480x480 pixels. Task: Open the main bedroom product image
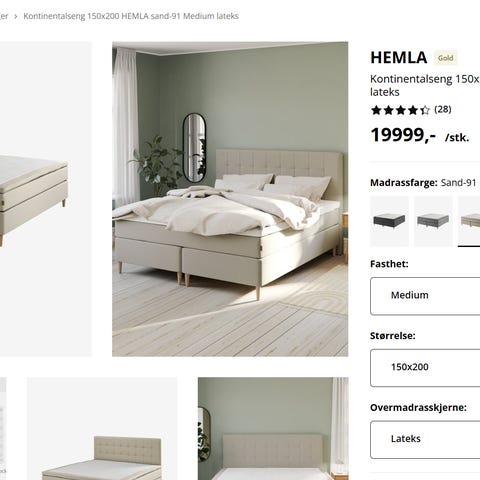point(230,199)
